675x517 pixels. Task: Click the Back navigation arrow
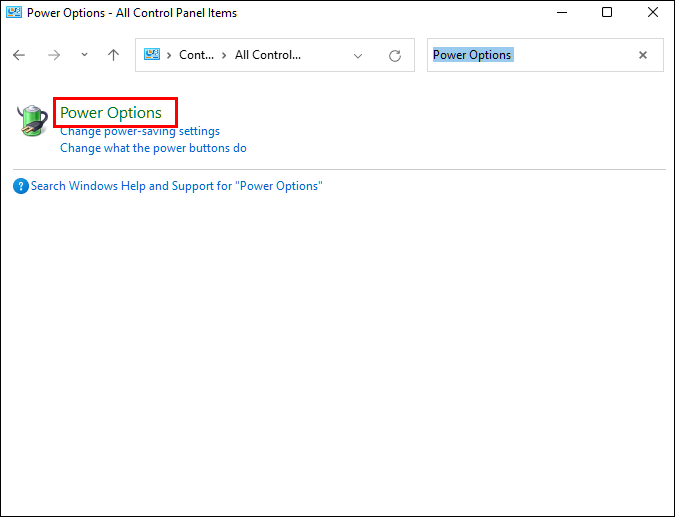19,55
